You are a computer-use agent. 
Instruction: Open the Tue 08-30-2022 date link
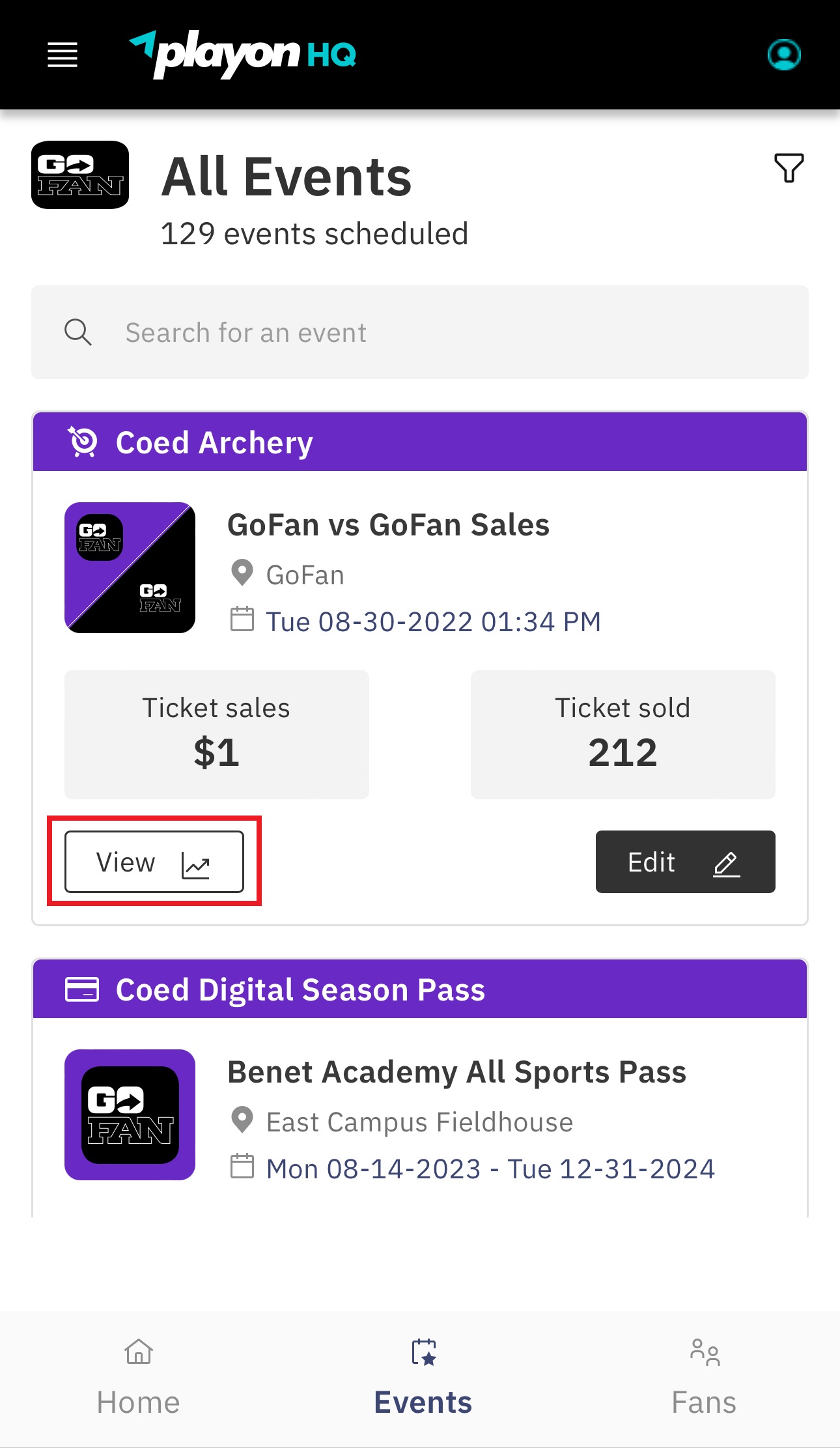433,621
